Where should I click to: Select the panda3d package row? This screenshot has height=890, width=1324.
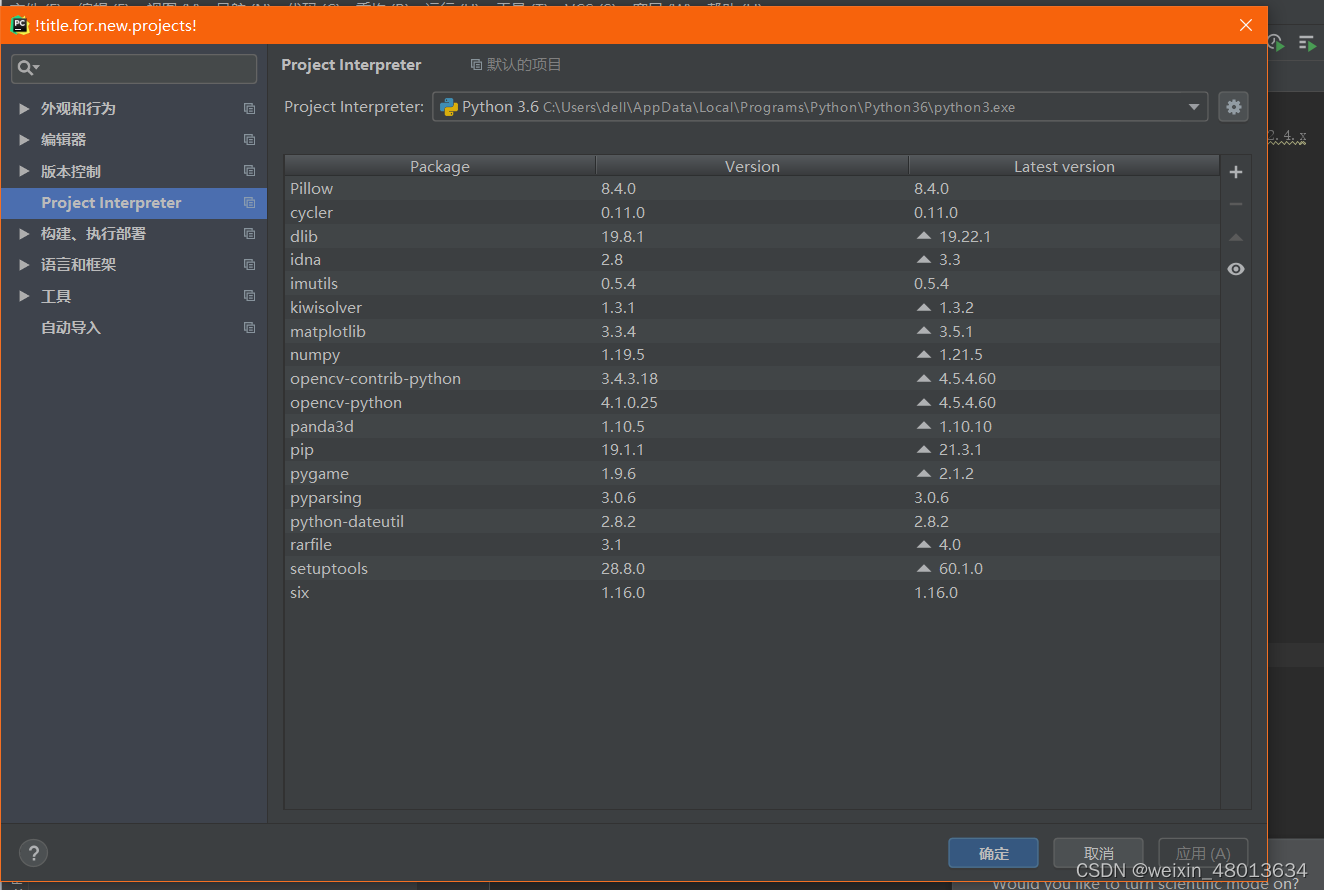pos(752,426)
